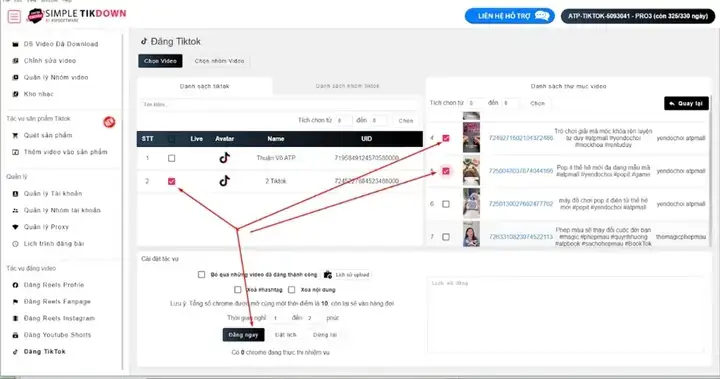Click the ATP-TIKTOK license info badge
Viewport: 720px width, 379px height.
tap(638, 16)
